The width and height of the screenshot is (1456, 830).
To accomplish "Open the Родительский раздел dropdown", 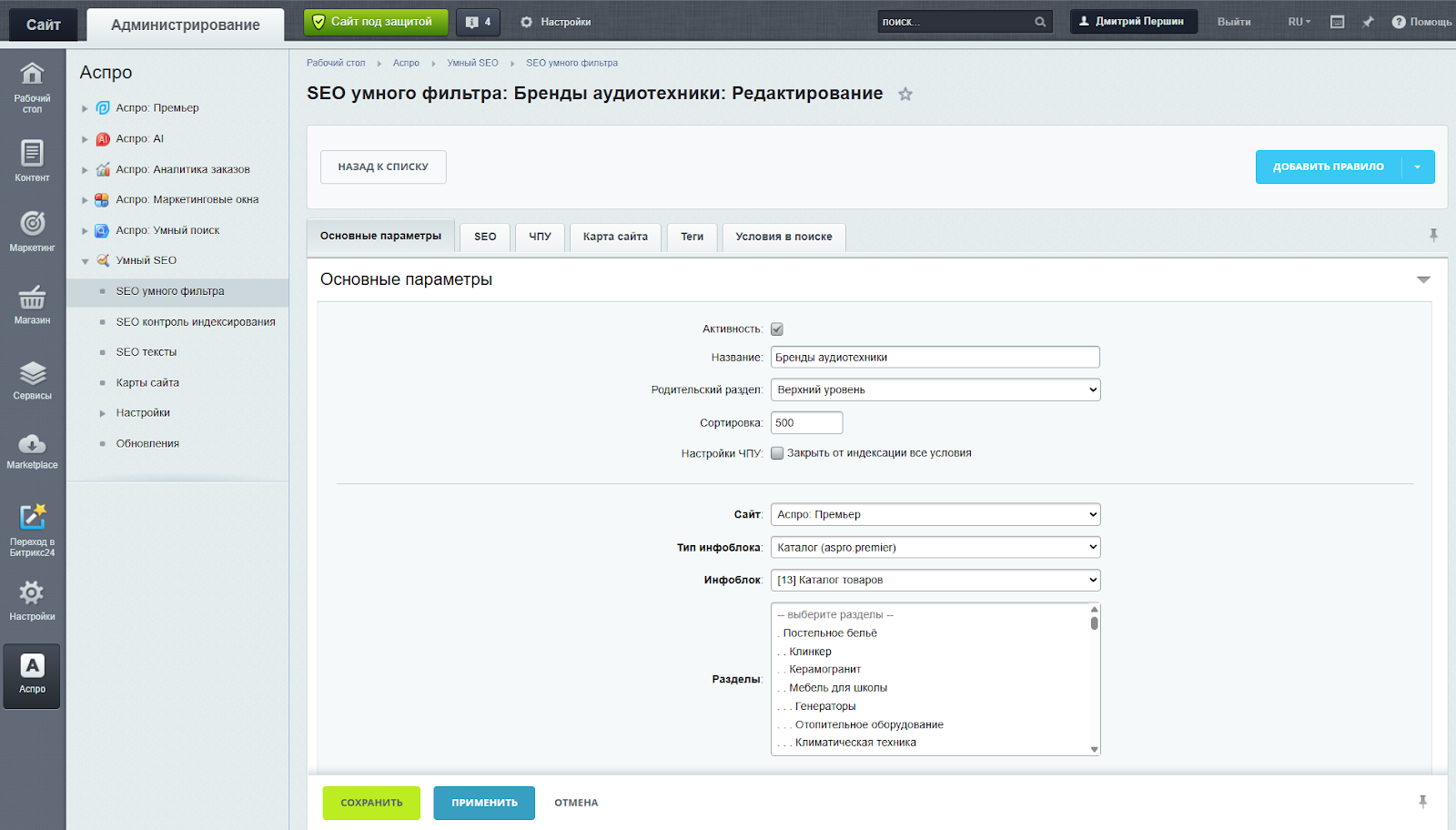I will [x=935, y=390].
